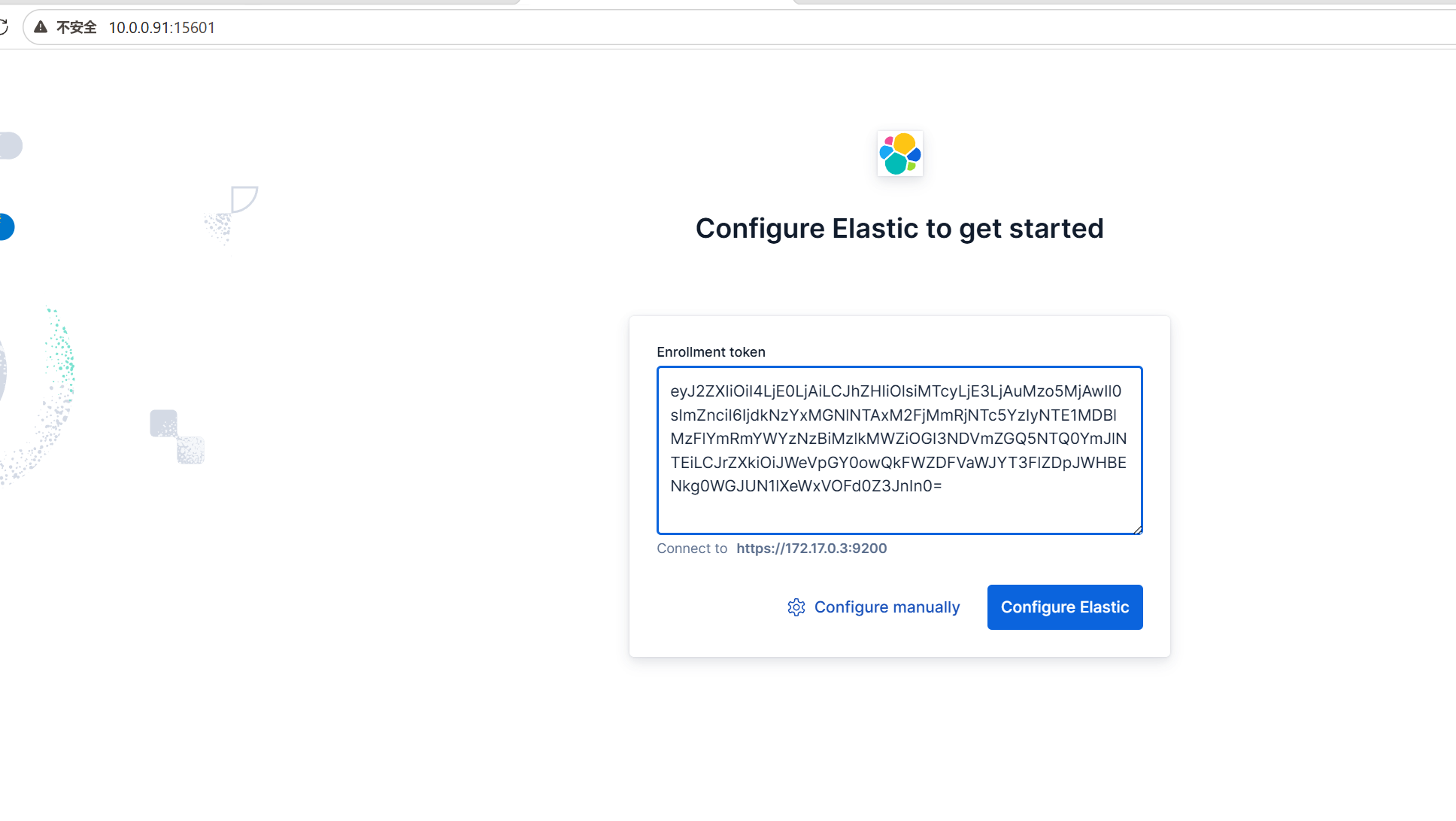
Task: Click the lower speckled gray square graphic
Action: coord(191,450)
